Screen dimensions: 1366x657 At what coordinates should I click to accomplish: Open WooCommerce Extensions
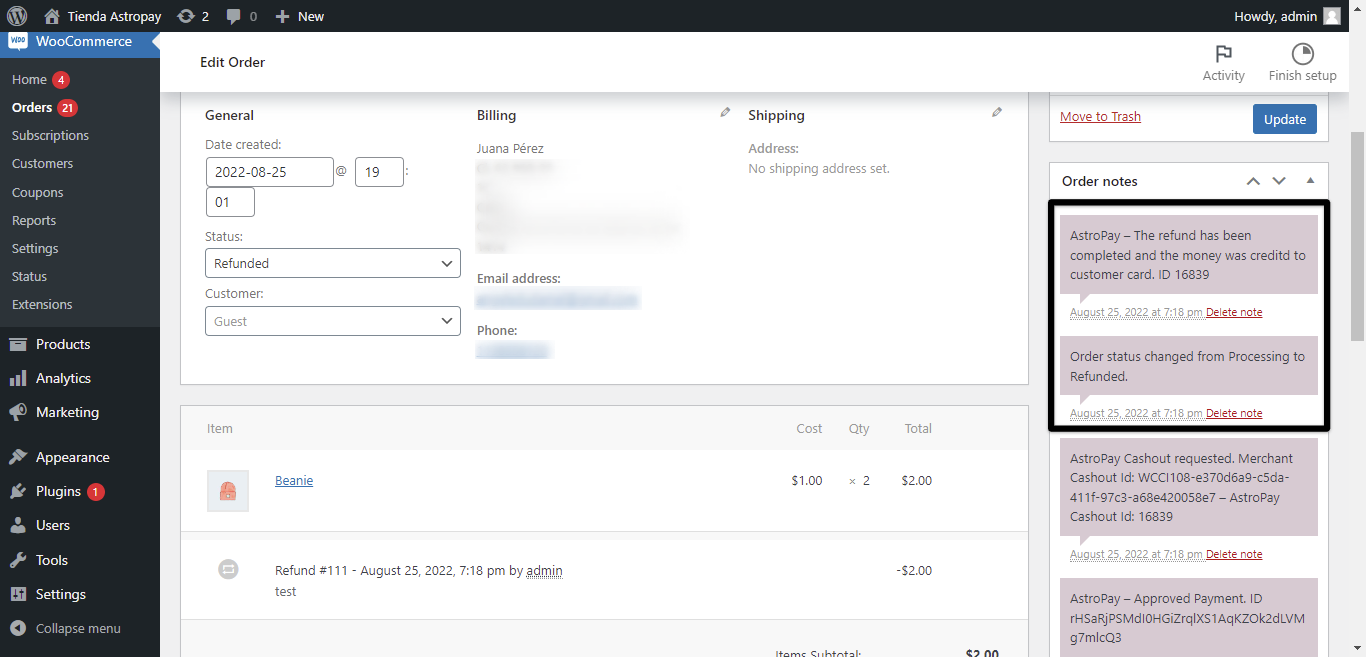tap(42, 304)
